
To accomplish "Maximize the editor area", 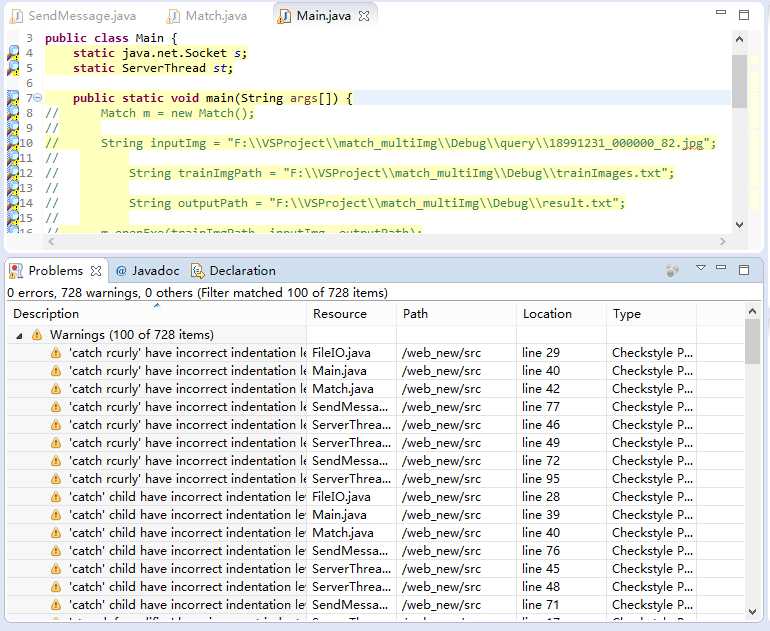I will pos(744,15).
